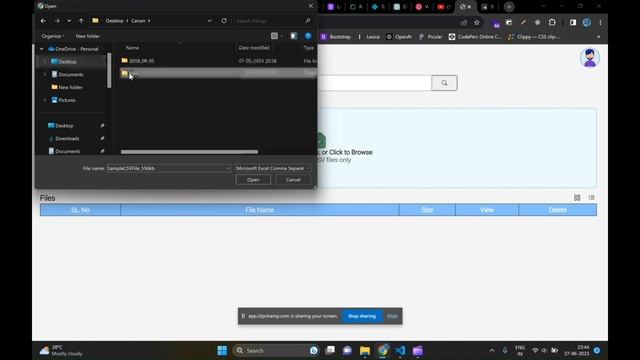Screen dimensions: 640x360
Task: Go up one folder level
Action: tap(81, 21)
